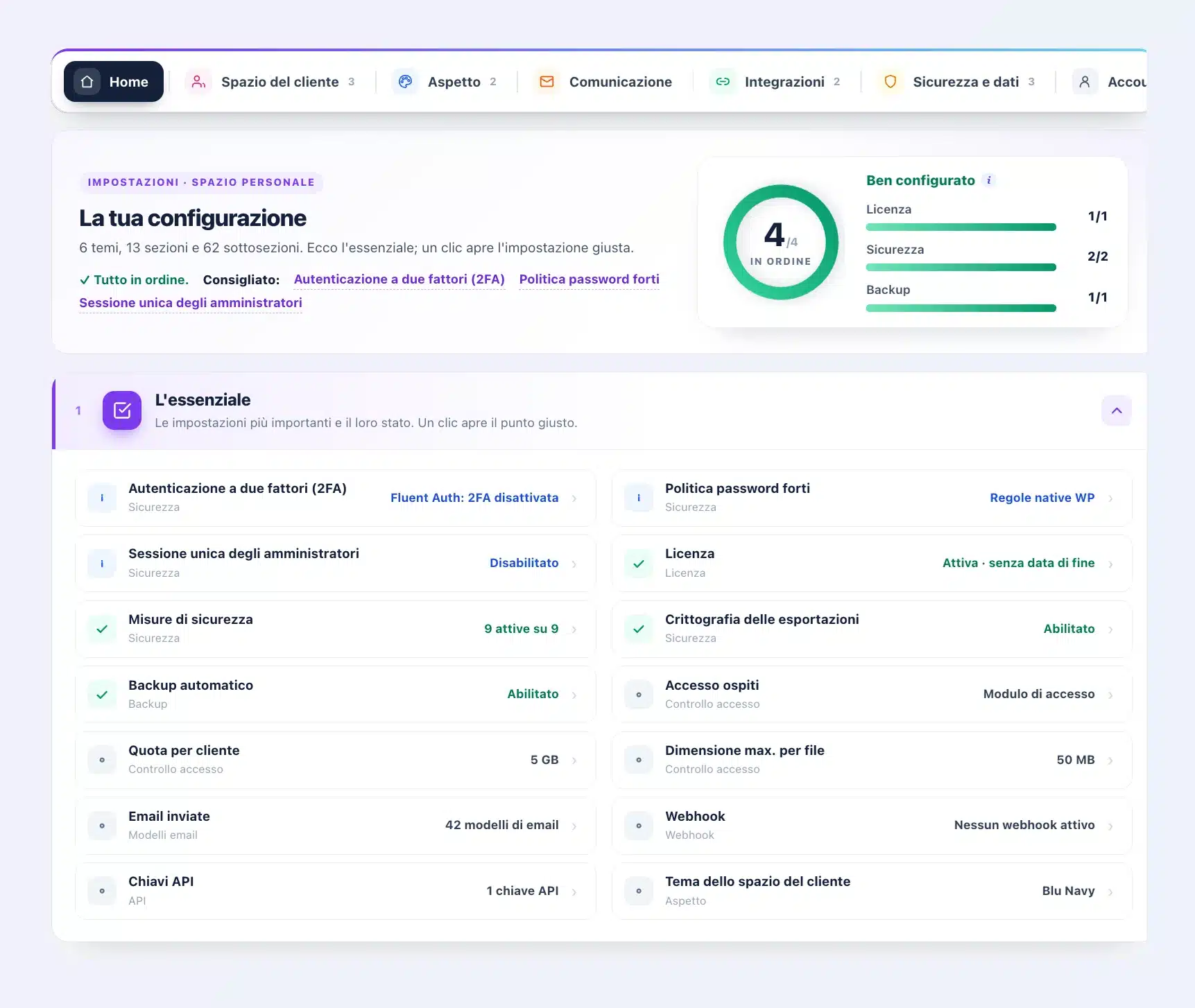Image resolution: width=1195 pixels, height=1008 pixels.
Task: Click the check icon on Backup automatico row
Action: click(x=102, y=695)
